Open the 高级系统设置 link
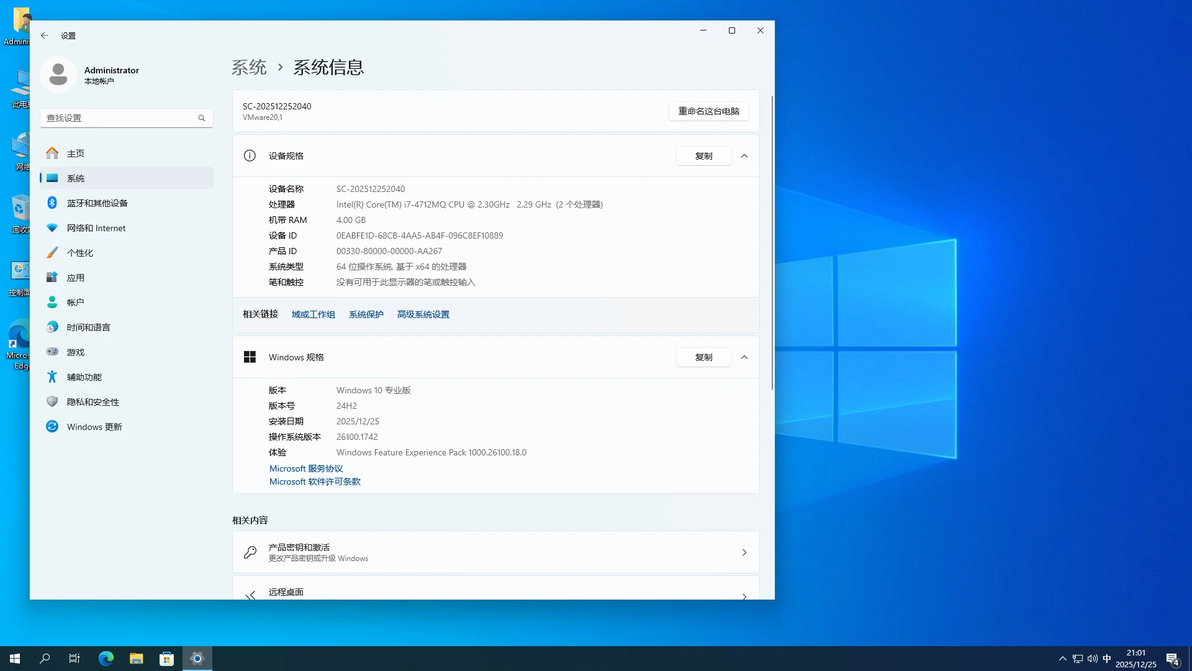 (x=423, y=314)
